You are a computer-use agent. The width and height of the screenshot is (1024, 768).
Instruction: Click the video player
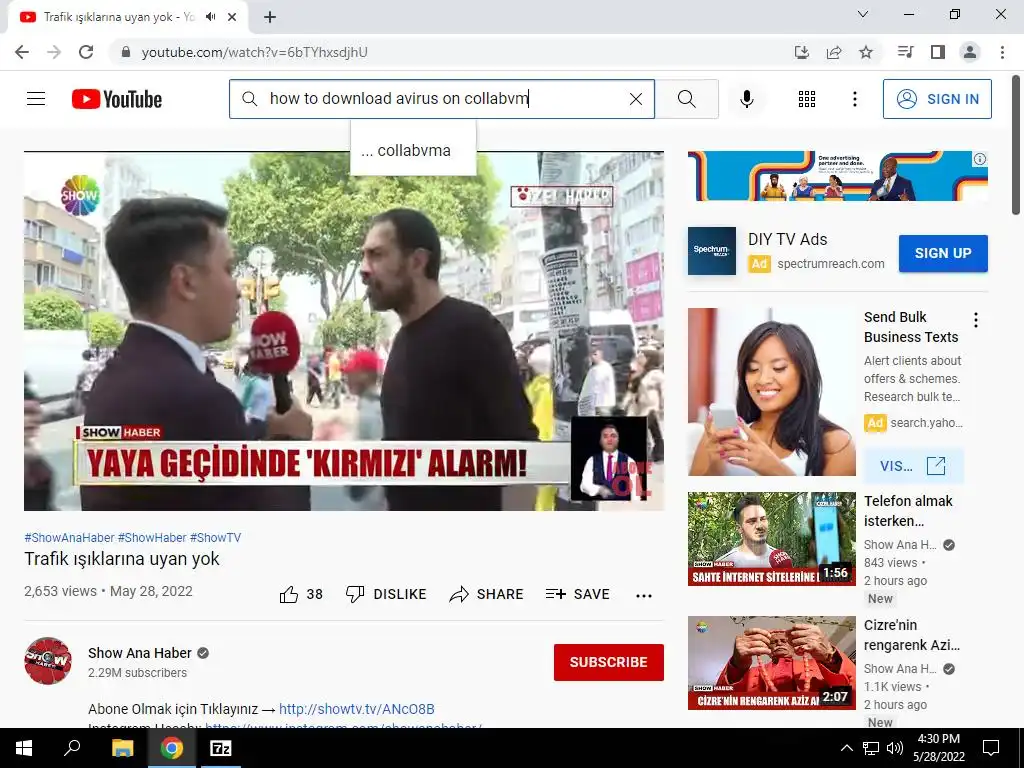(344, 331)
